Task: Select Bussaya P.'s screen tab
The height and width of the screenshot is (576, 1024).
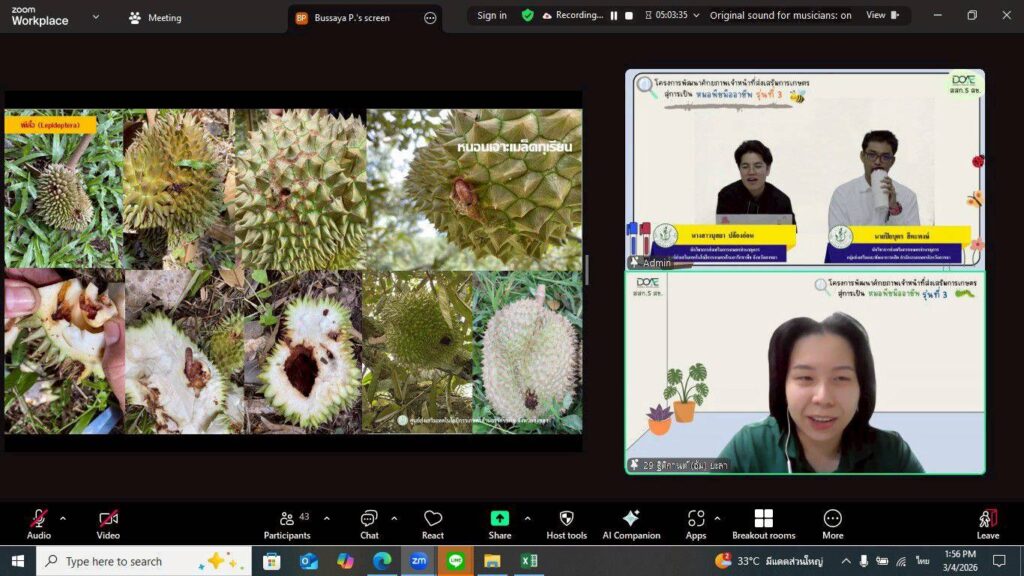Action: (352, 18)
